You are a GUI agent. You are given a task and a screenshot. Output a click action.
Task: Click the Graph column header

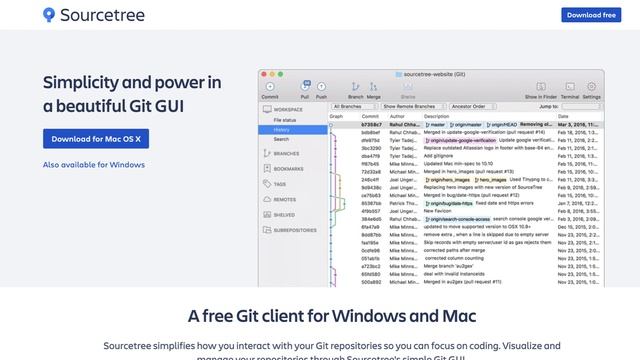click(336, 116)
